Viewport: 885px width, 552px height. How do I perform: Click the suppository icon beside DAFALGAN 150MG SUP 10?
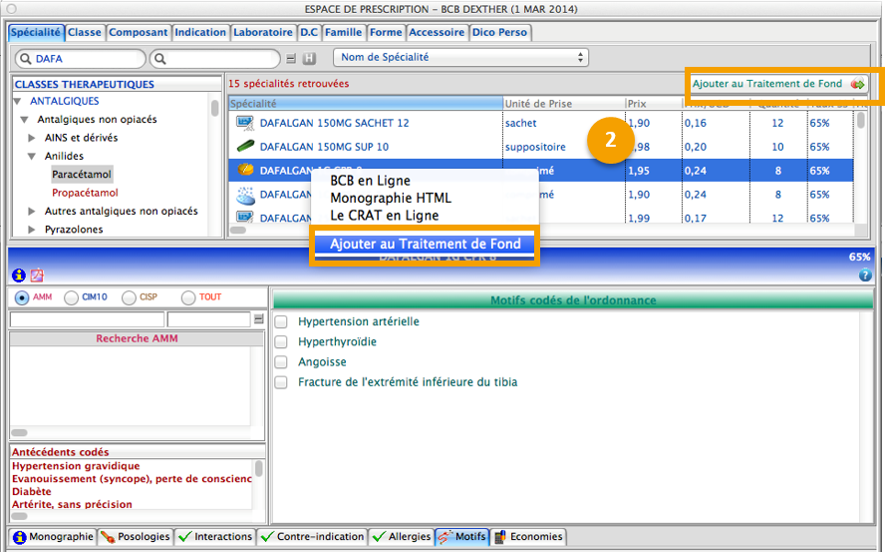pos(245,147)
